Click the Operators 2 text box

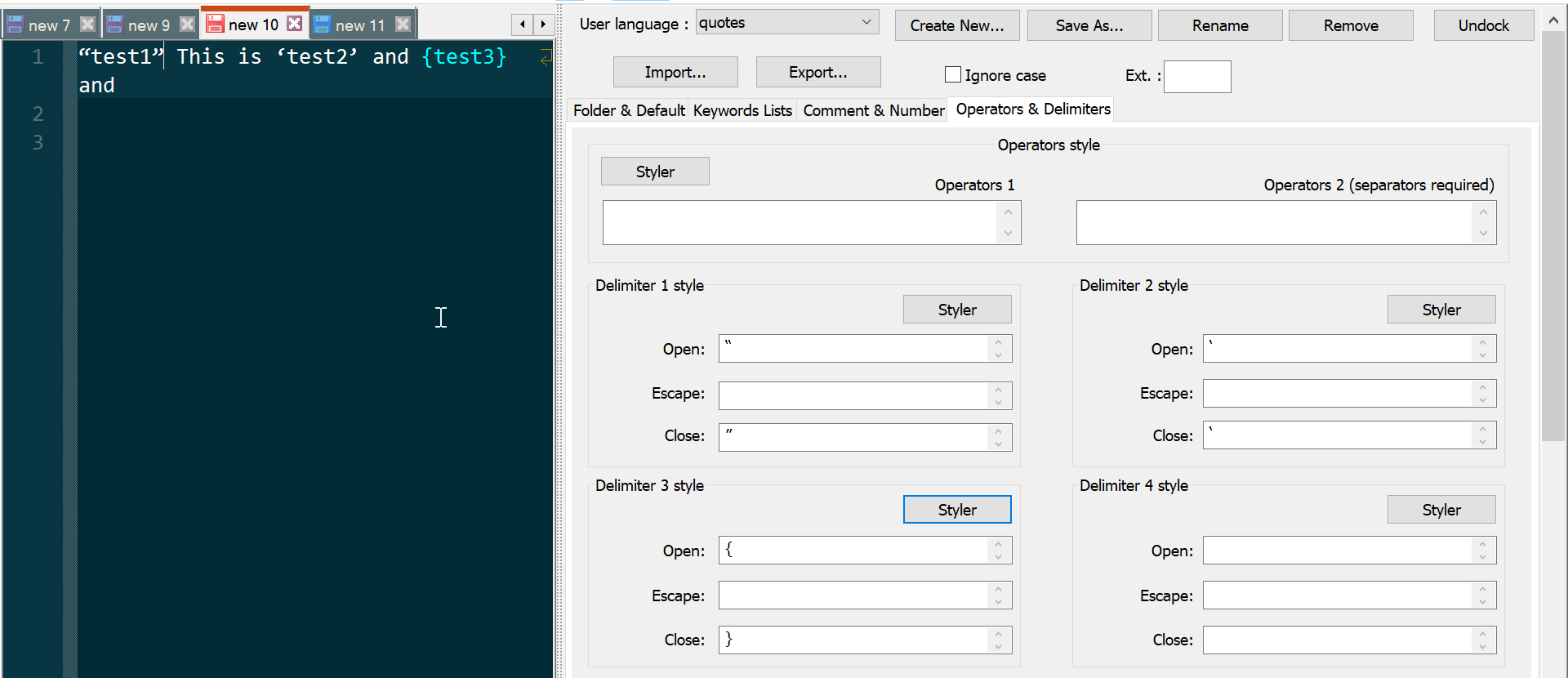(1274, 222)
